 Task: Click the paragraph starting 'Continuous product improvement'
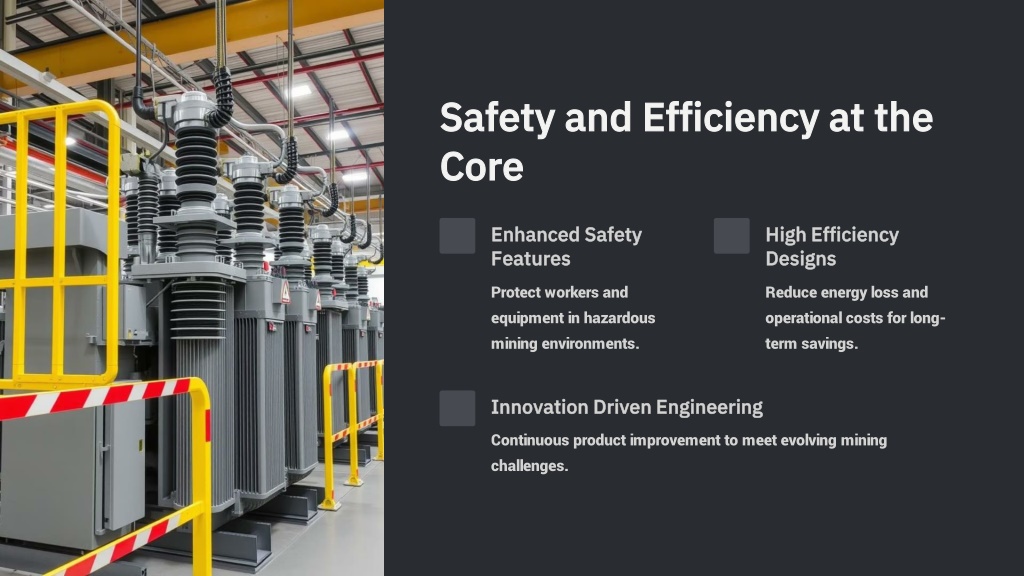689,453
